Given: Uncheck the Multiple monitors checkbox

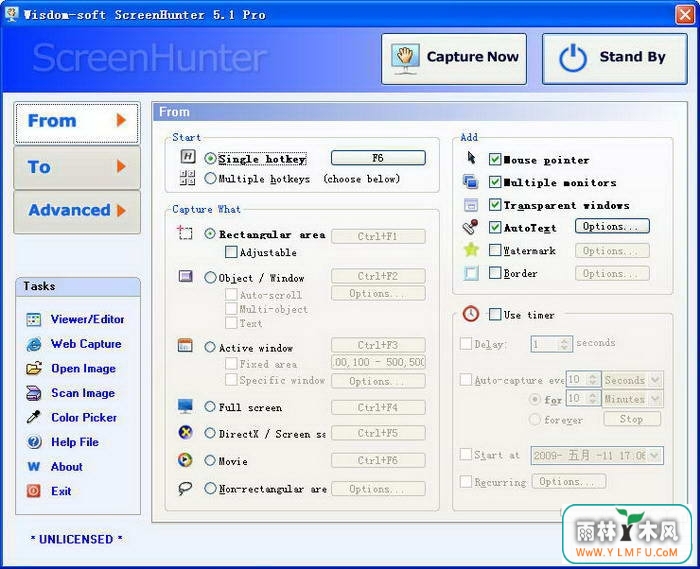Looking at the screenshot, I should pos(495,182).
